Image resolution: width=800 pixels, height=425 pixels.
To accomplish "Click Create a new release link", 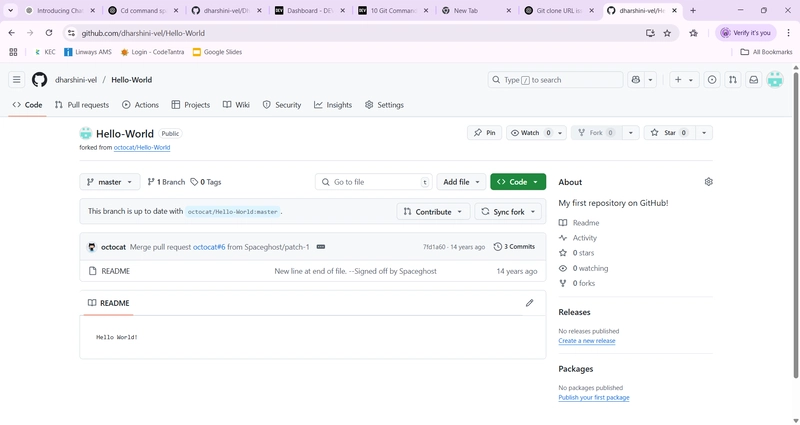I will point(587,341).
